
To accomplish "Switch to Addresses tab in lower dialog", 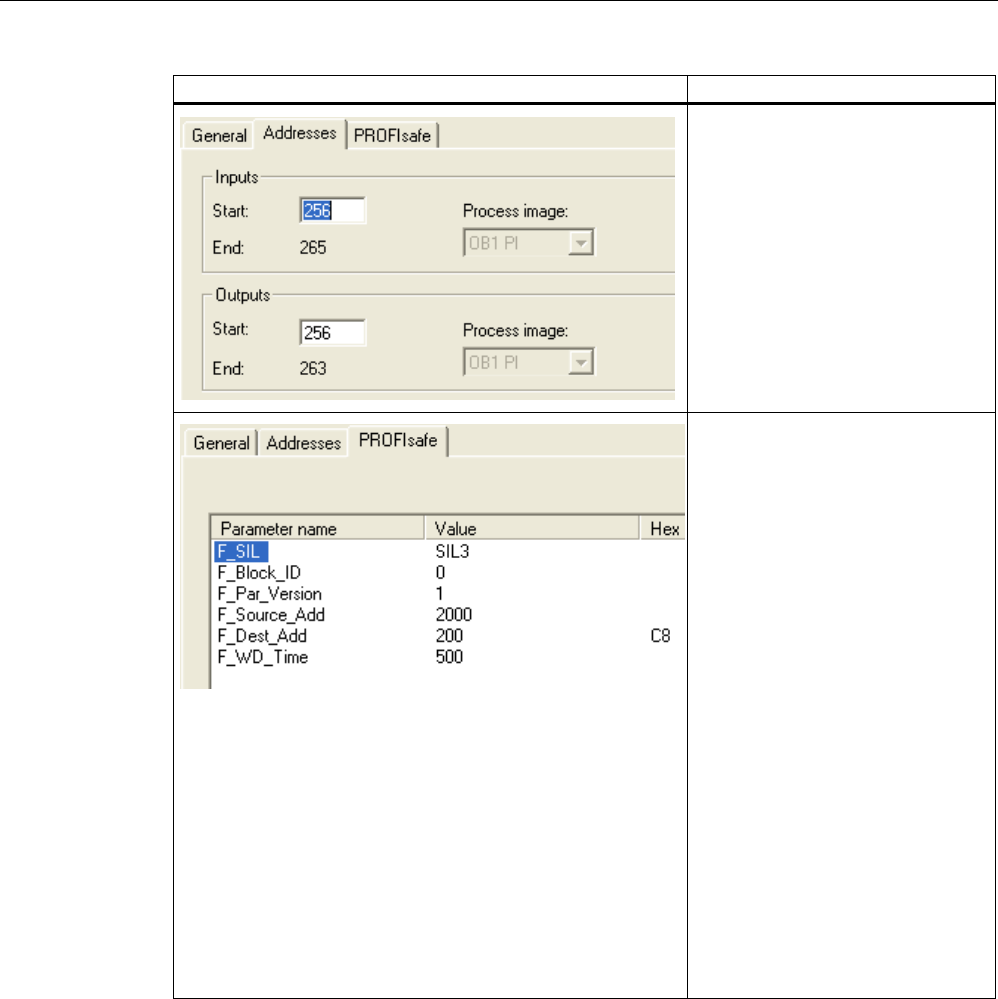I will click(x=303, y=443).
